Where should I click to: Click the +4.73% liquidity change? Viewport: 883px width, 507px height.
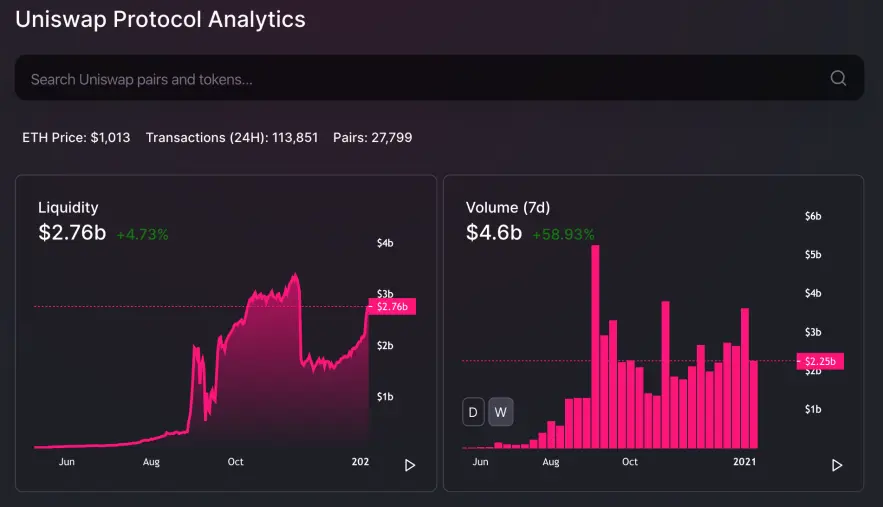click(x=142, y=234)
